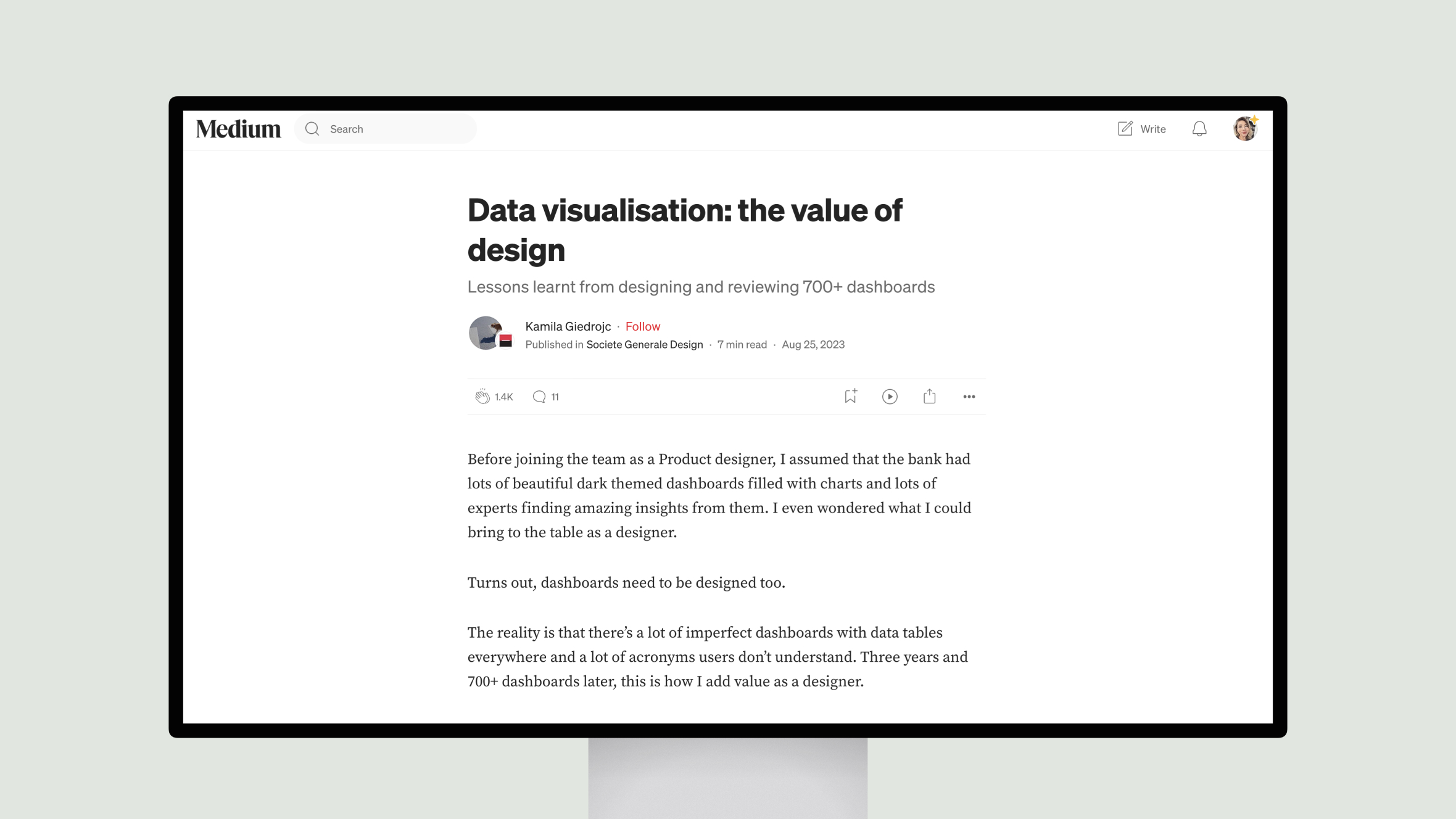The width and height of the screenshot is (1456, 819).
Task: Click Societe Generale Design publication link
Action: click(x=644, y=344)
